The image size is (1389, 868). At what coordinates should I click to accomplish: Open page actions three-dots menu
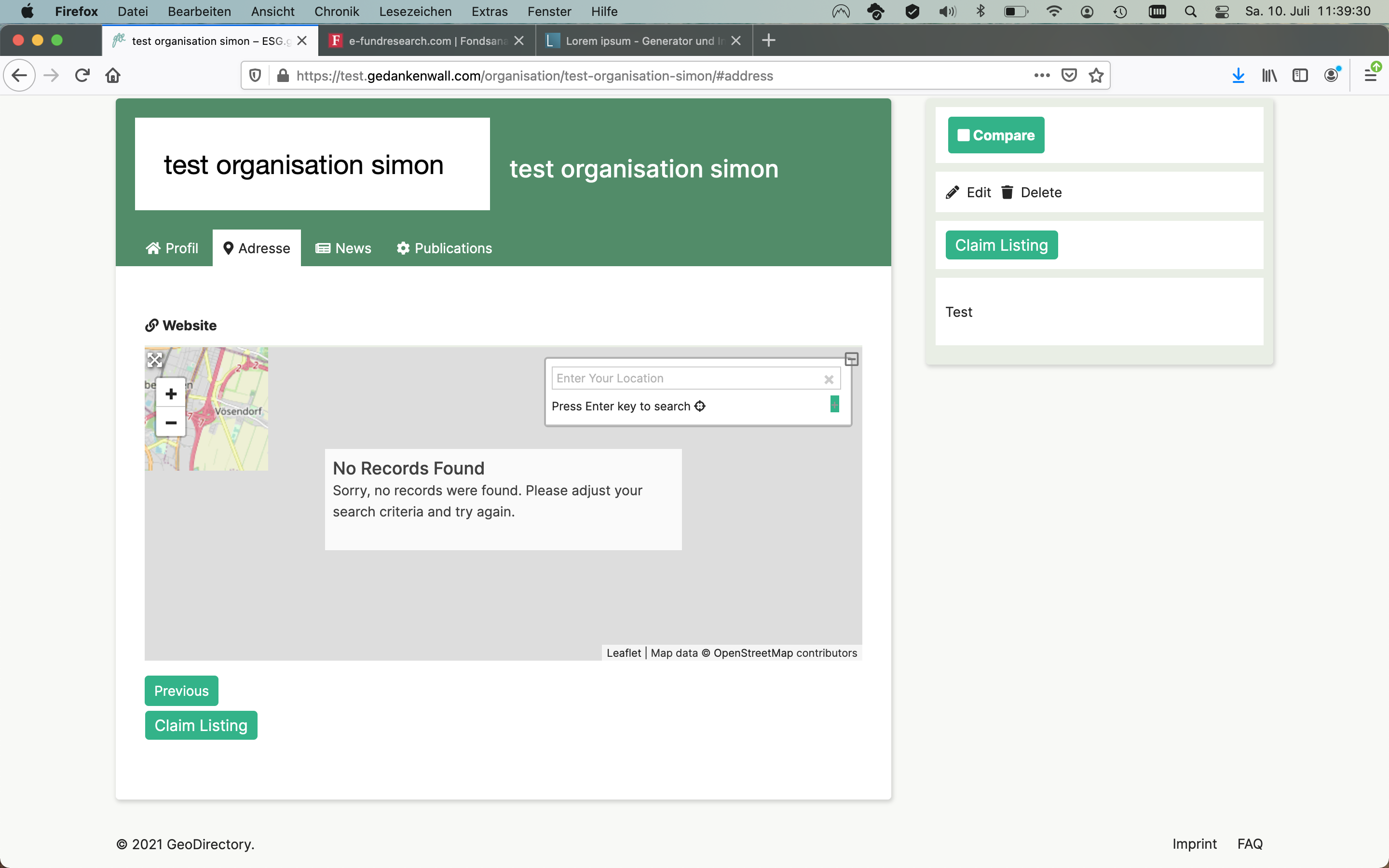pos(1042,76)
